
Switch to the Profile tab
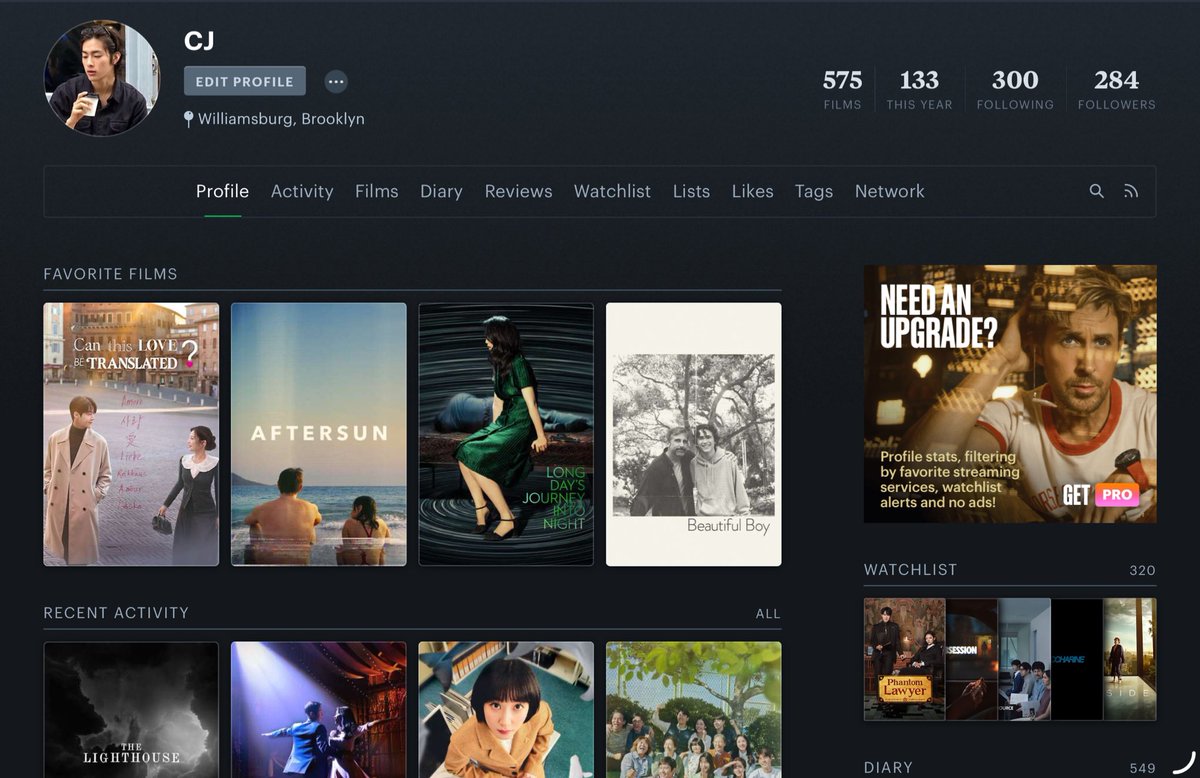coord(222,191)
